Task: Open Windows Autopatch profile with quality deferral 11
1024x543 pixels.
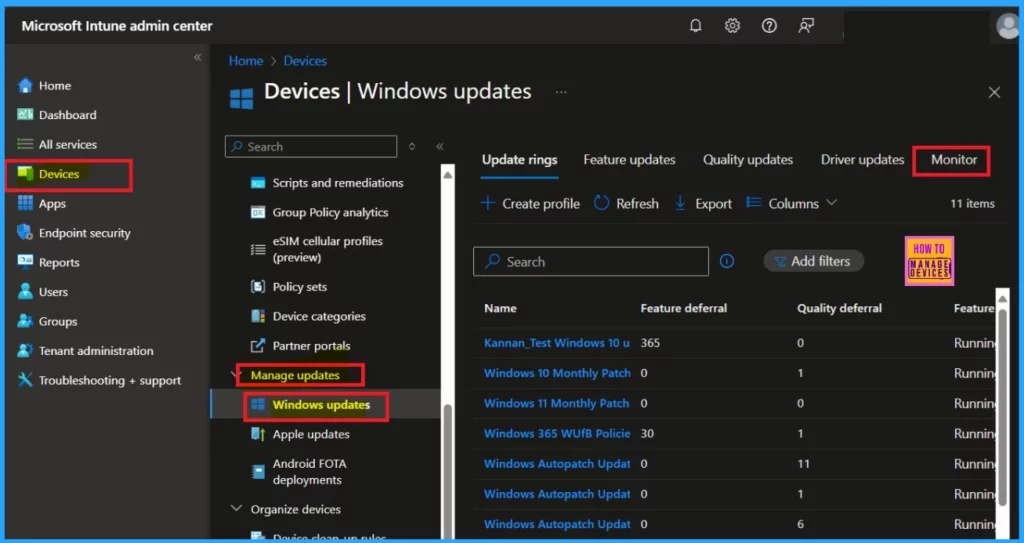Action: pos(557,463)
